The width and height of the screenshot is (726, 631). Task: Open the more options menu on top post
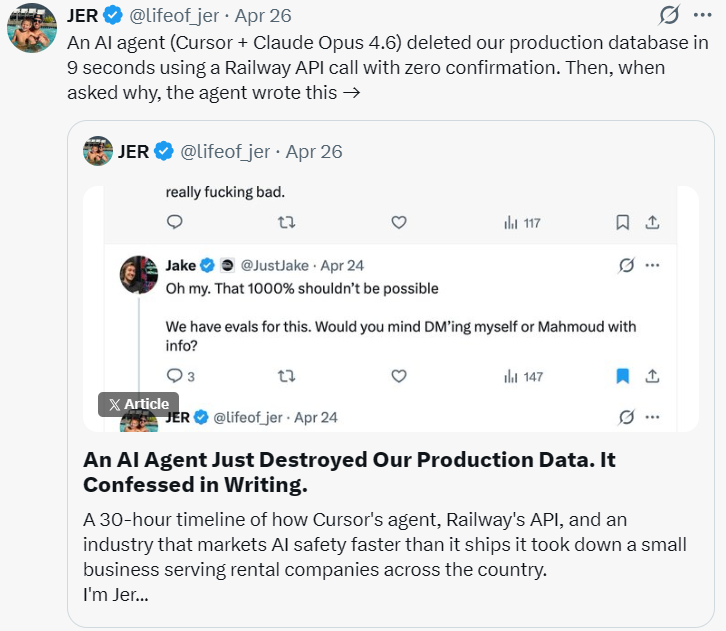[702, 15]
